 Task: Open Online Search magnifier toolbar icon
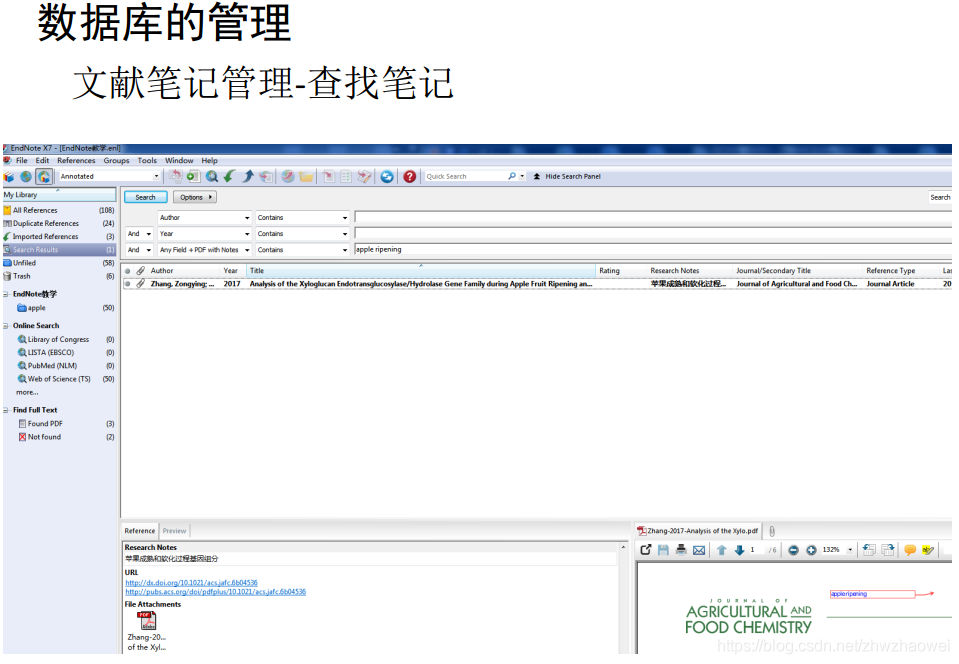pos(212,177)
